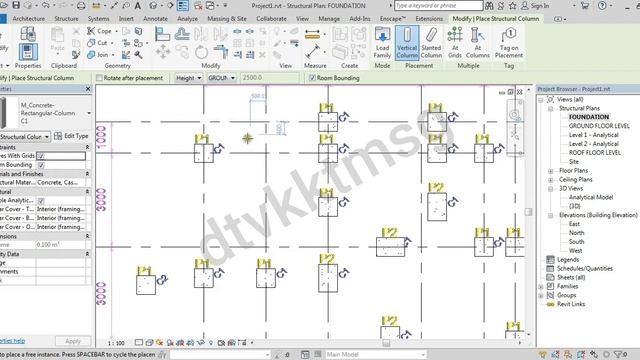Close the Properties panel with the X
640x360 pixels.
[88, 89]
